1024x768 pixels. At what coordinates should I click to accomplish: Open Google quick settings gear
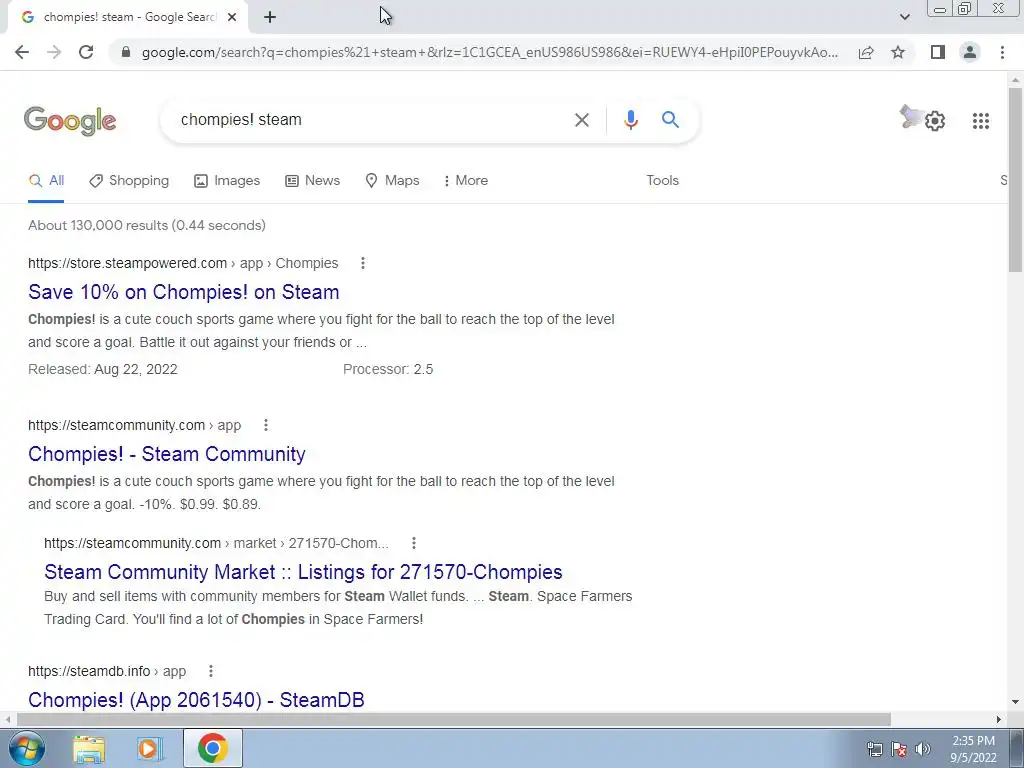pos(935,121)
